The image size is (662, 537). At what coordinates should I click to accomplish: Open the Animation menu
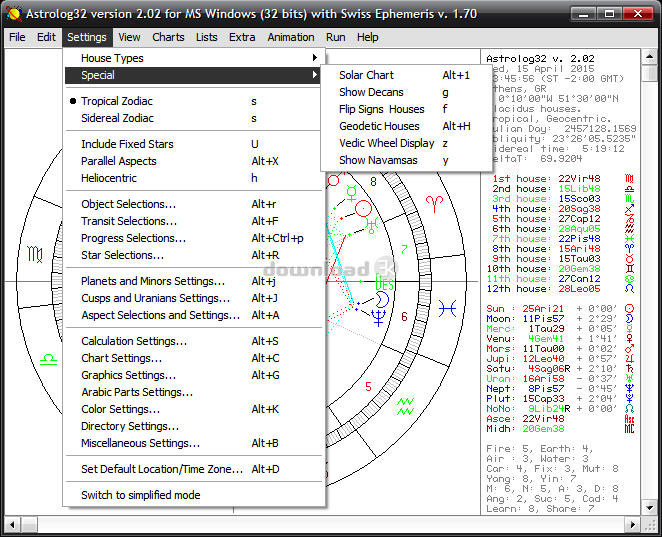click(291, 37)
